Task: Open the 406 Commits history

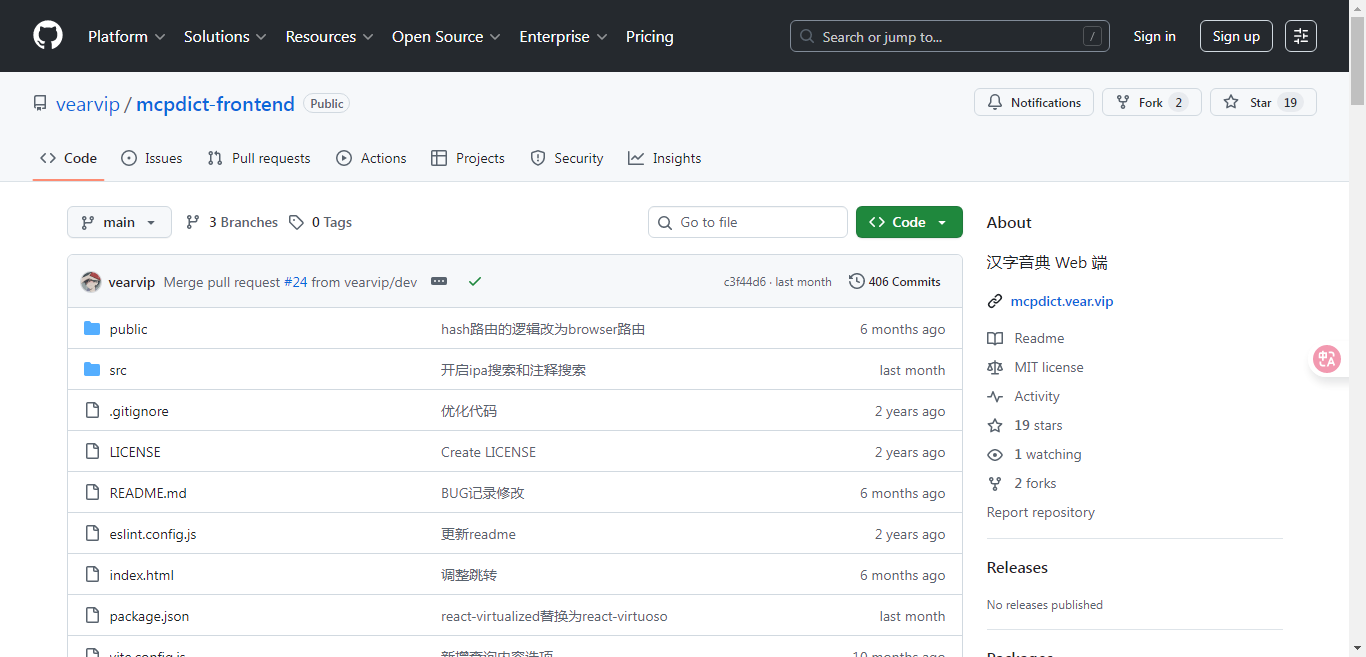Action: tap(894, 282)
